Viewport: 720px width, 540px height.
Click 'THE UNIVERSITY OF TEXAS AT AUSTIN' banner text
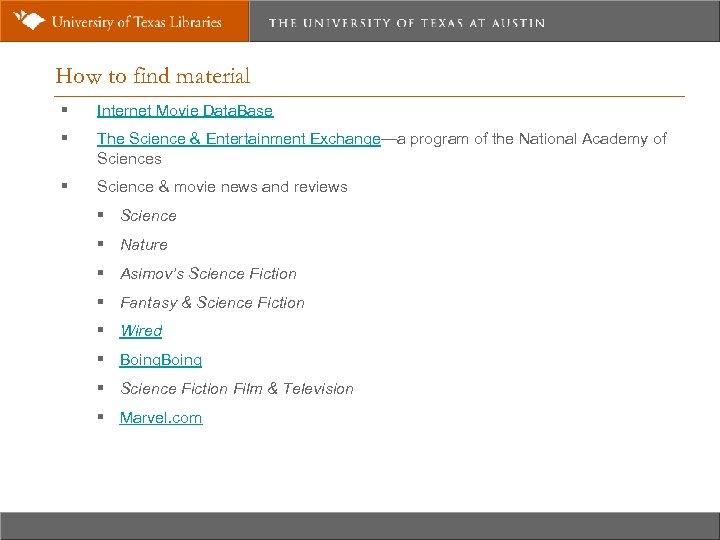coord(407,23)
